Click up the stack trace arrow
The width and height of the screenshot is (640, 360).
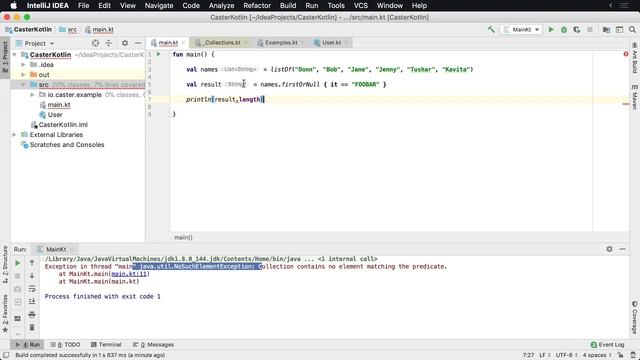[x=32, y=263]
